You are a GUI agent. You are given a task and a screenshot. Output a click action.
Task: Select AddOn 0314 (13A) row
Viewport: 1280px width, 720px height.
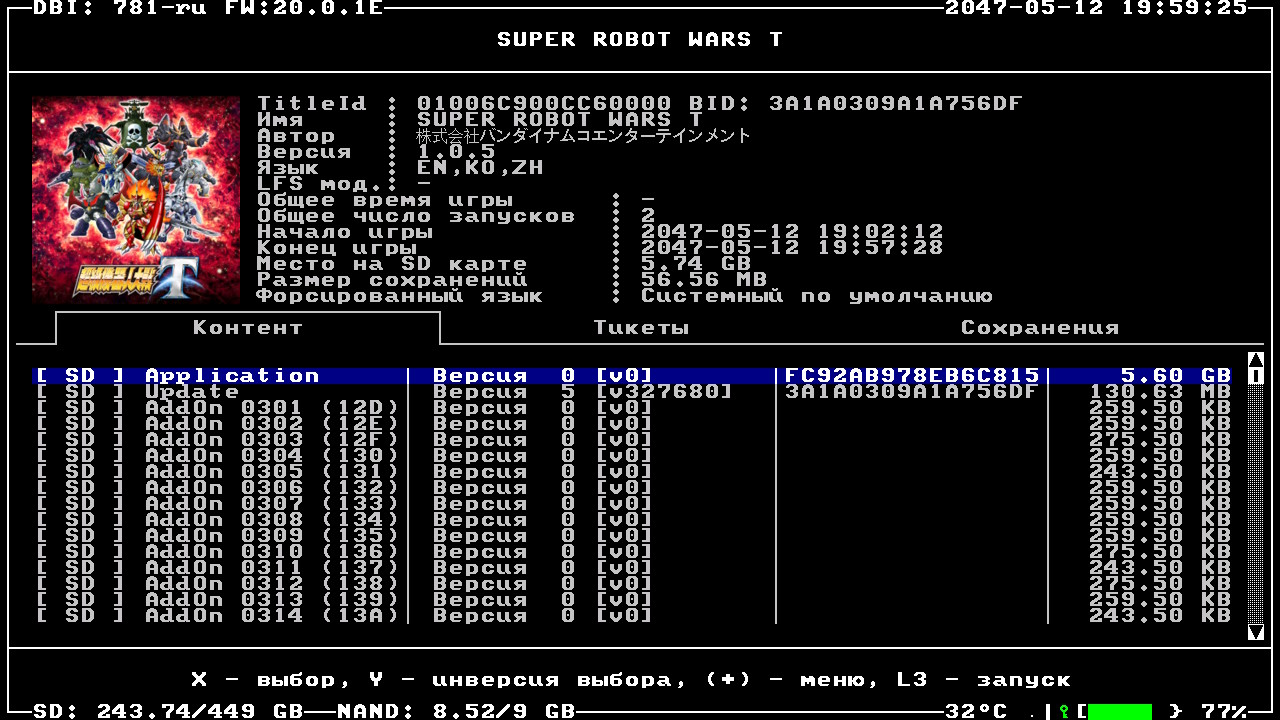tap(271, 616)
